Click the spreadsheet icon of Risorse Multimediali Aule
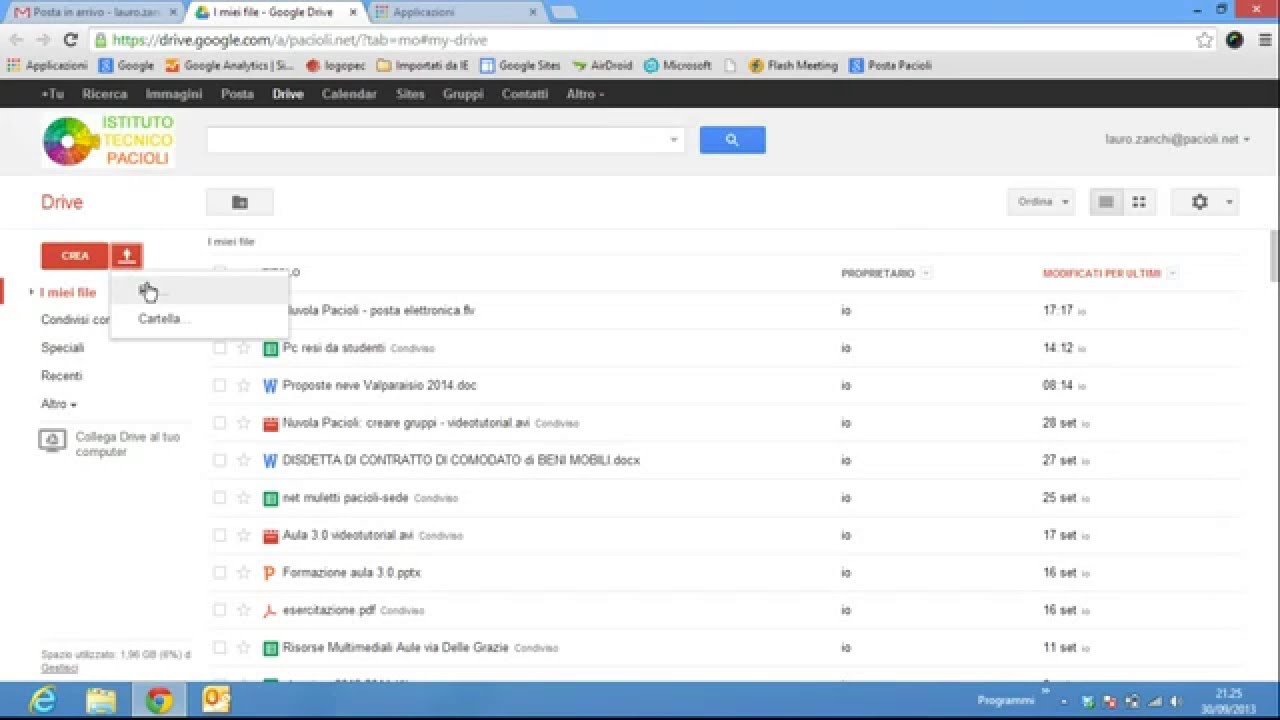The image size is (1280, 720). coord(270,648)
